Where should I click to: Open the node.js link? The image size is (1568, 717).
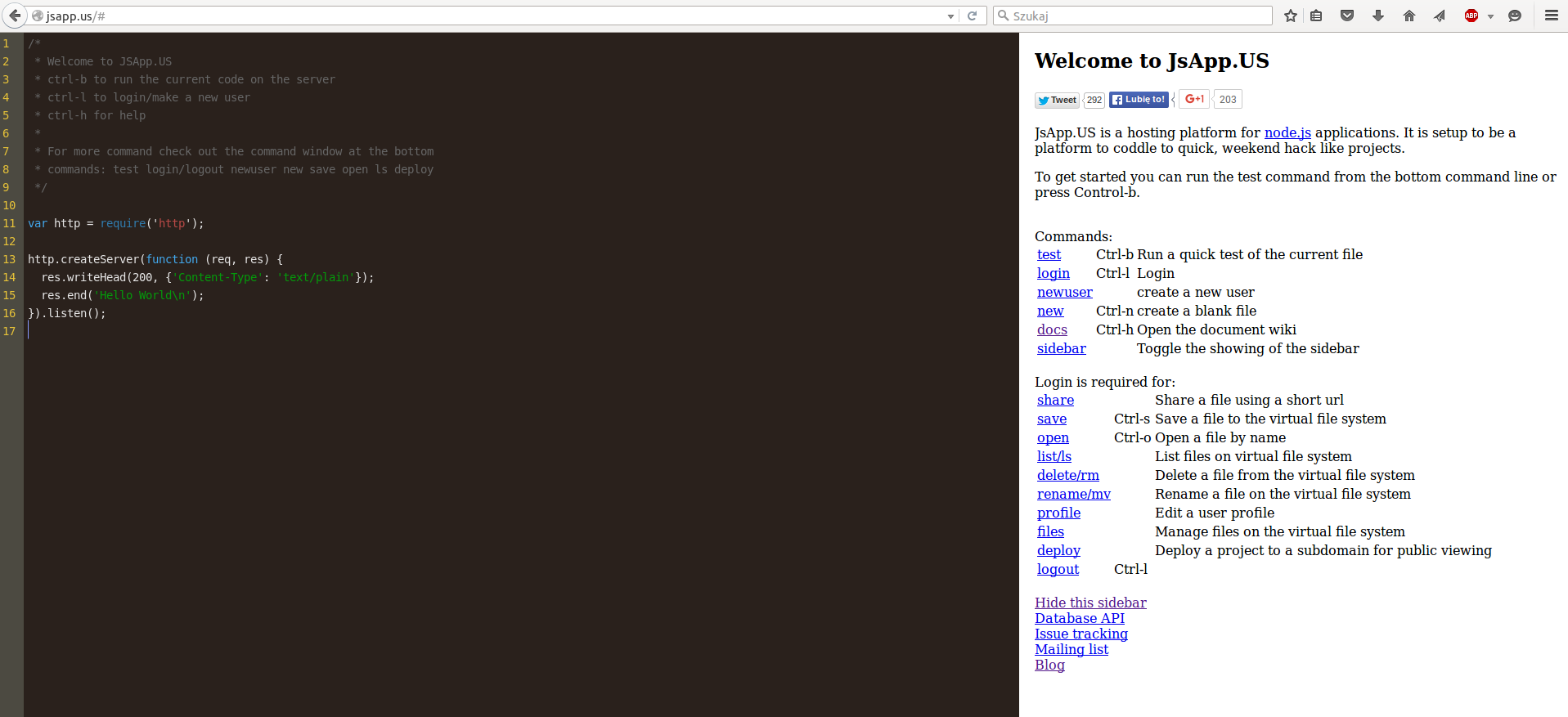click(x=1287, y=132)
